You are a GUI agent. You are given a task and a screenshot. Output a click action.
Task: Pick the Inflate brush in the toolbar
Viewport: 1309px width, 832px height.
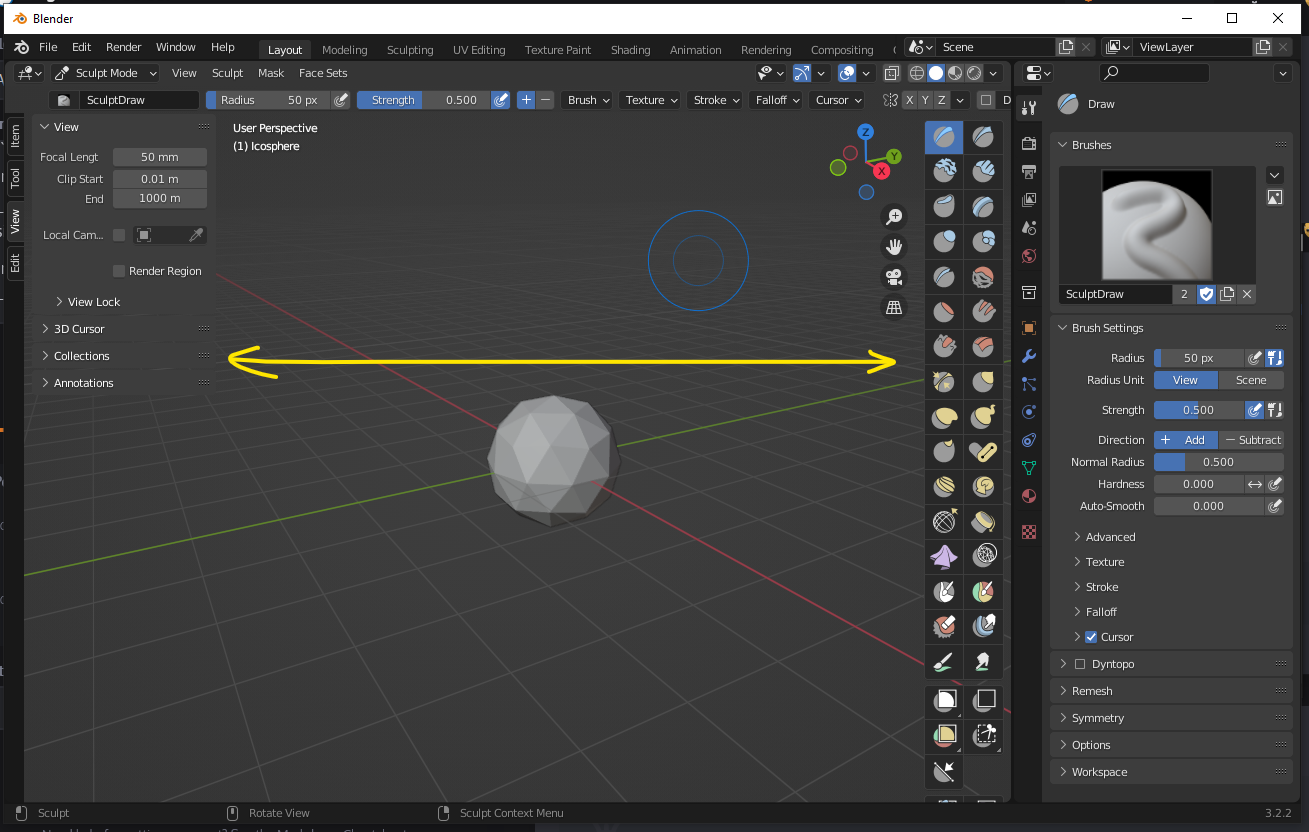tap(944, 242)
